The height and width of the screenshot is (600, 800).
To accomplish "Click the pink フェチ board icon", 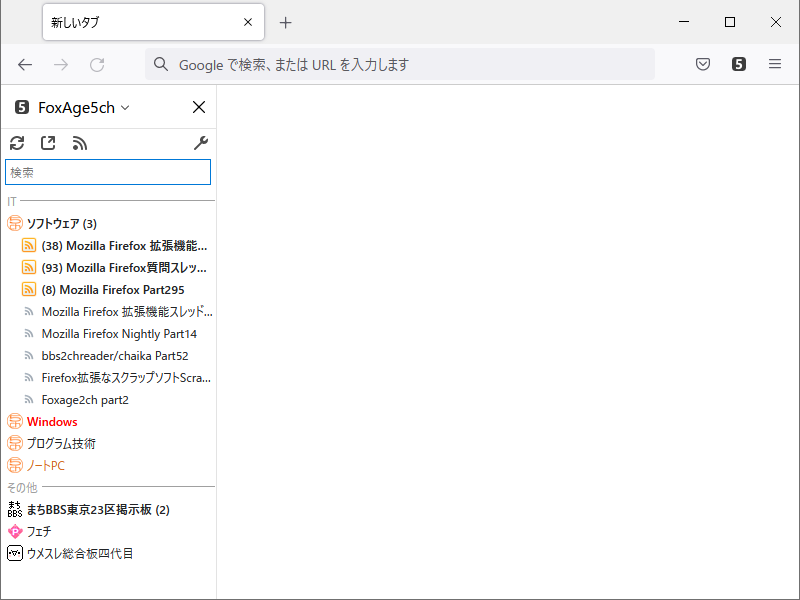I will [x=15, y=532].
